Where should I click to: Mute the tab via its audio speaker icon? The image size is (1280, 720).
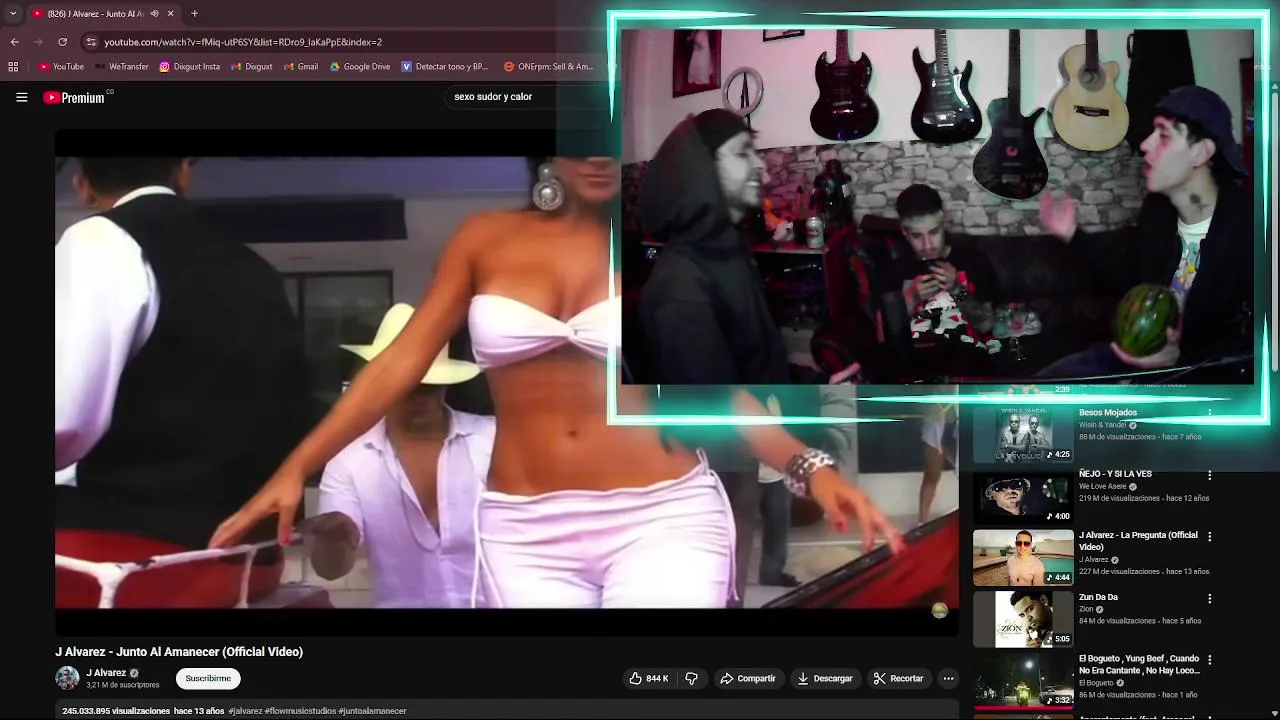click(x=154, y=14)
